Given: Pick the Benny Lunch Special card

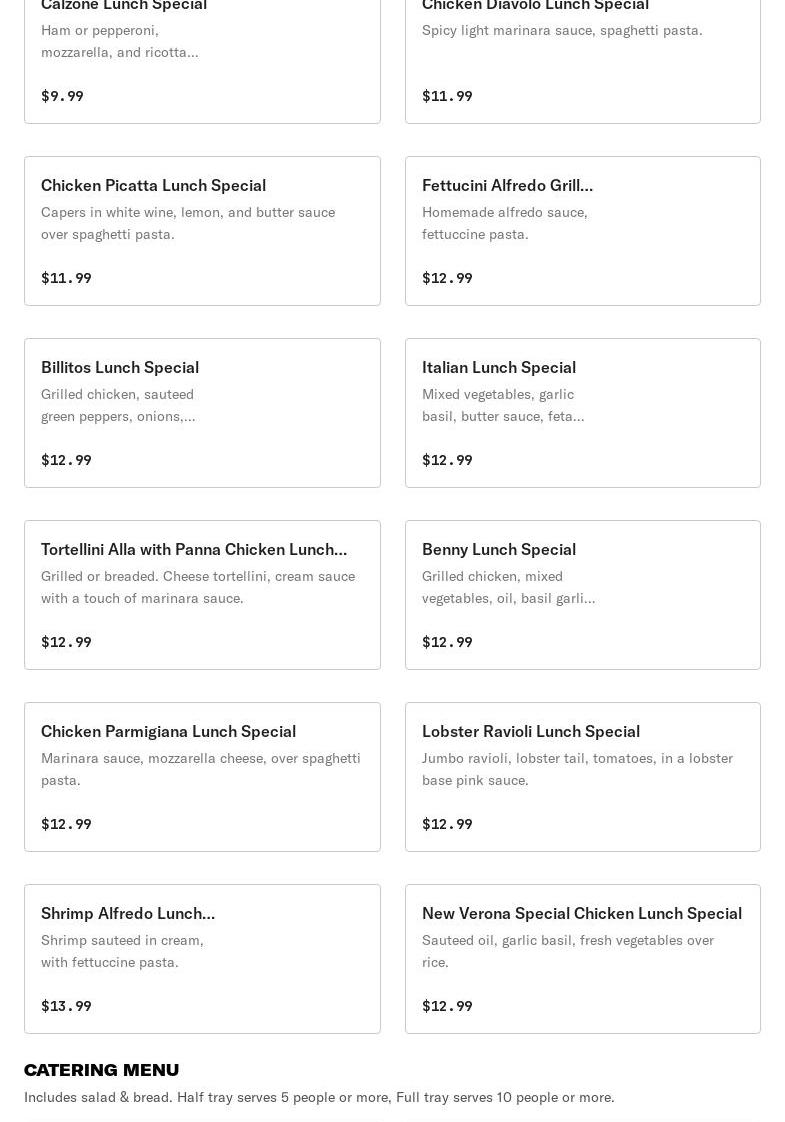Looking at the screenshot, I should 582,594.
